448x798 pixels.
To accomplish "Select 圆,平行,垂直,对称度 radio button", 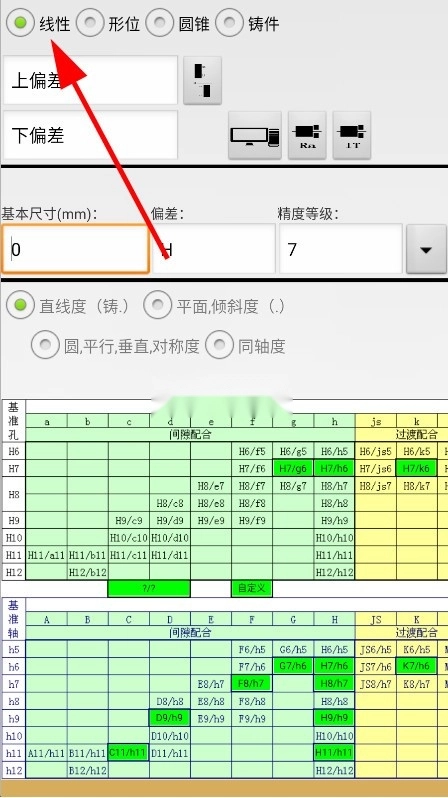I will click(45, 346).
